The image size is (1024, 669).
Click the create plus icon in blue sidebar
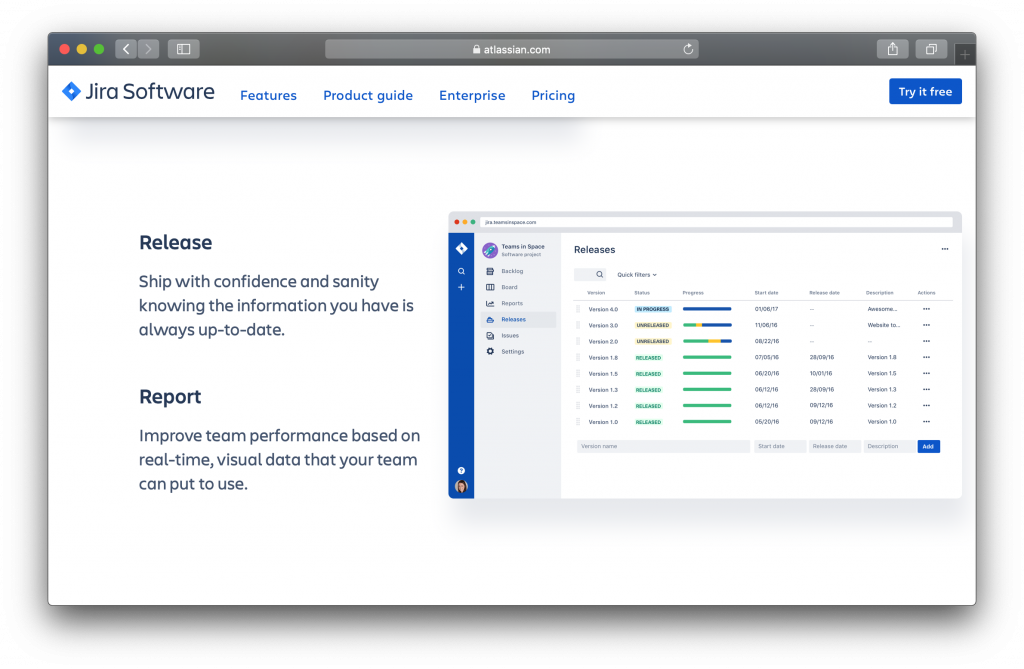point(461,287)
